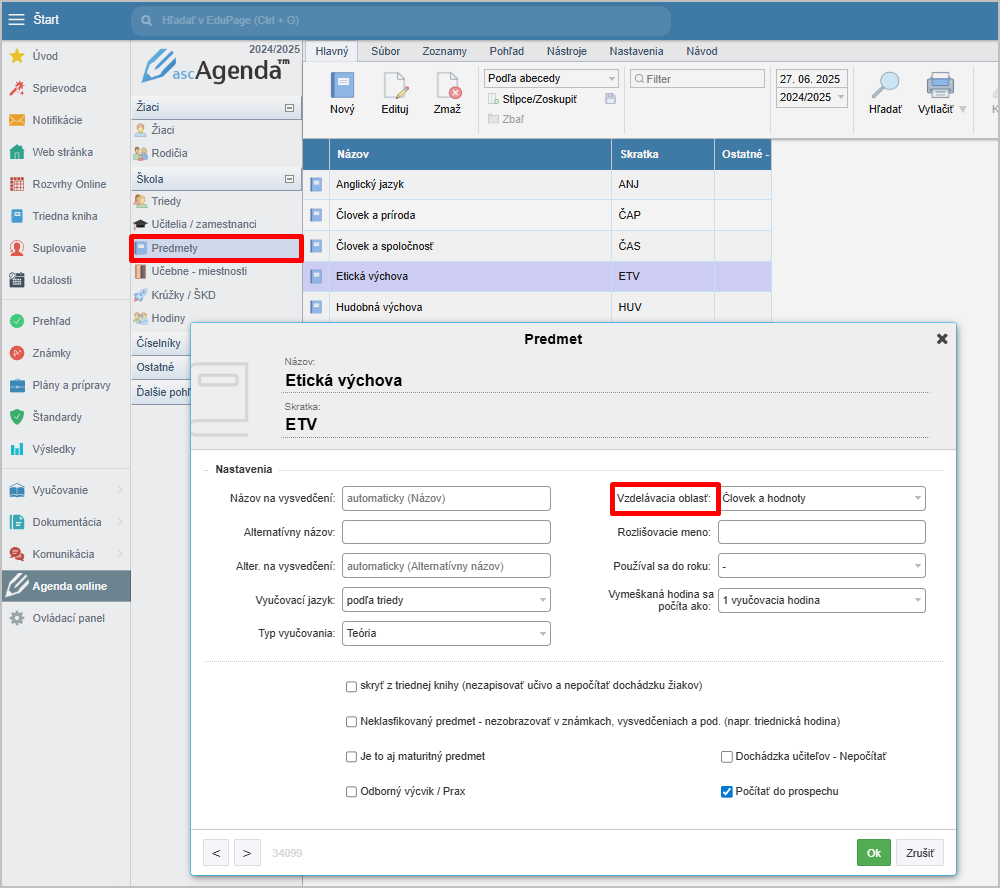The width and height of the screenshot is (1000, 888).
Task: Click the Výsledky bar chart icon
Action: coord(17,449)
